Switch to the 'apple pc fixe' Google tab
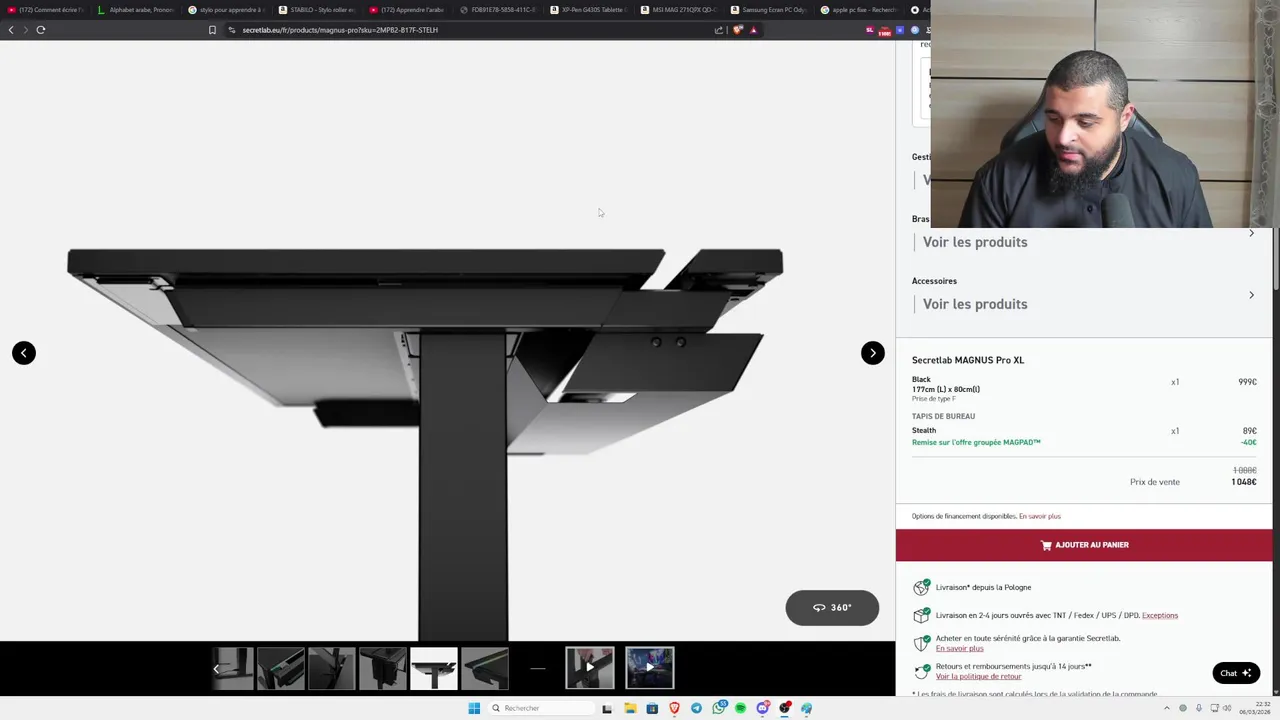Viewport: 1280px width, 720px height. point(860,10)
